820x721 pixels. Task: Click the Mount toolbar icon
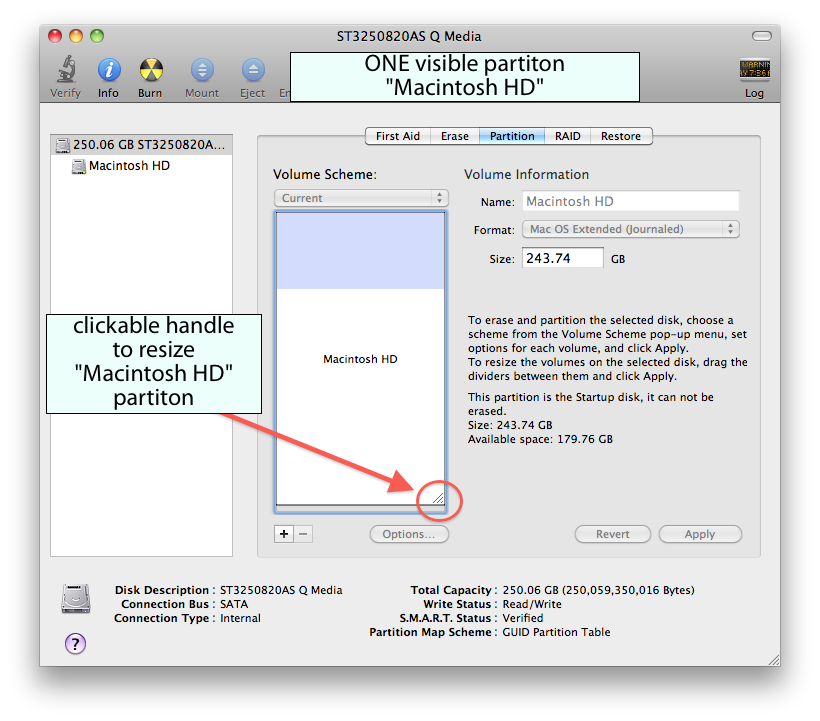pyautogui.click(x=202, y=70)
